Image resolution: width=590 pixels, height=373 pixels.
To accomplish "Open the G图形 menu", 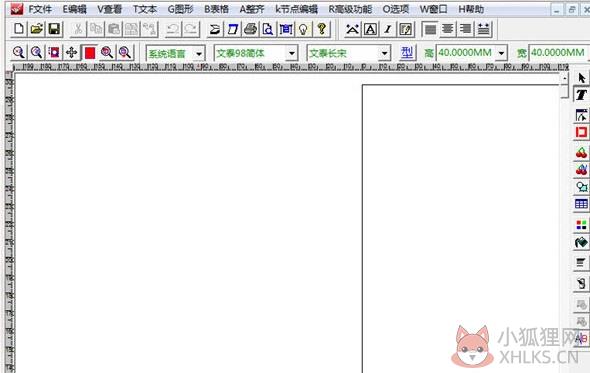I will coord(180,9).
